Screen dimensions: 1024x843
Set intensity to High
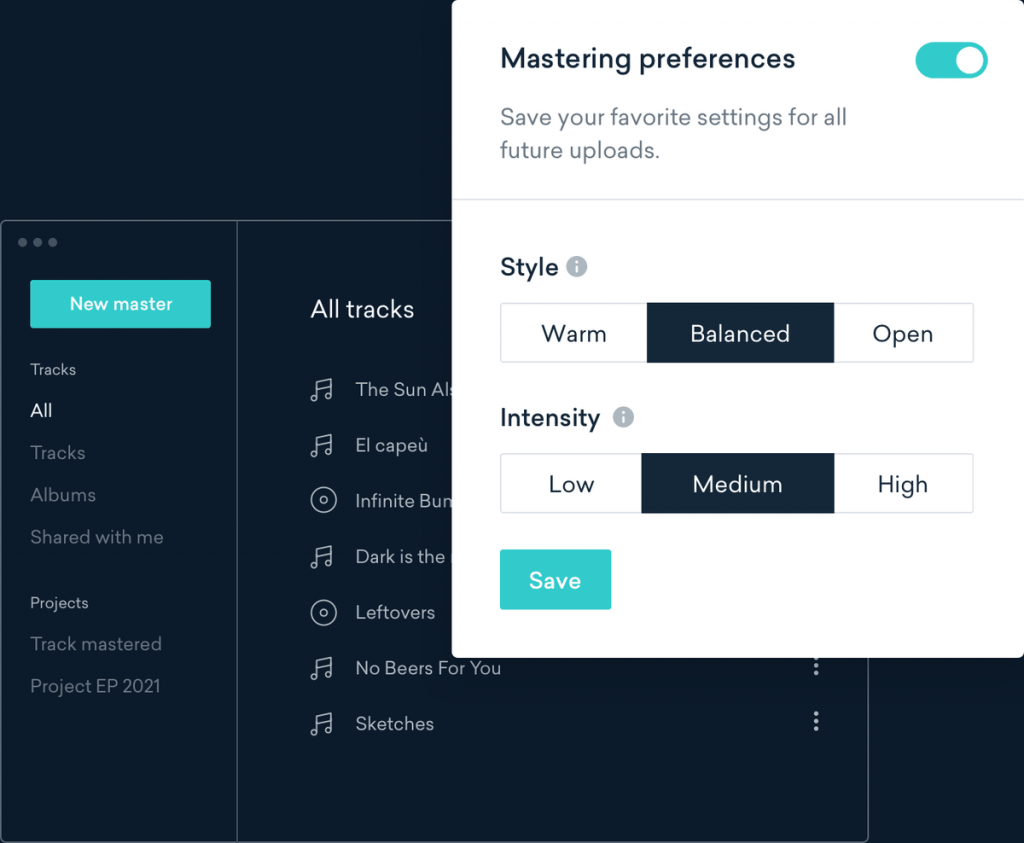pyautogui.click(x=902, y=484)
